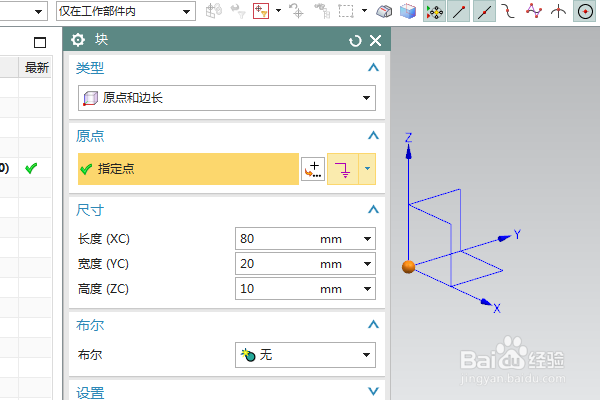Open the partially visible top-left dropdown arrow
The image size is (600, 400).
point(38,11)
